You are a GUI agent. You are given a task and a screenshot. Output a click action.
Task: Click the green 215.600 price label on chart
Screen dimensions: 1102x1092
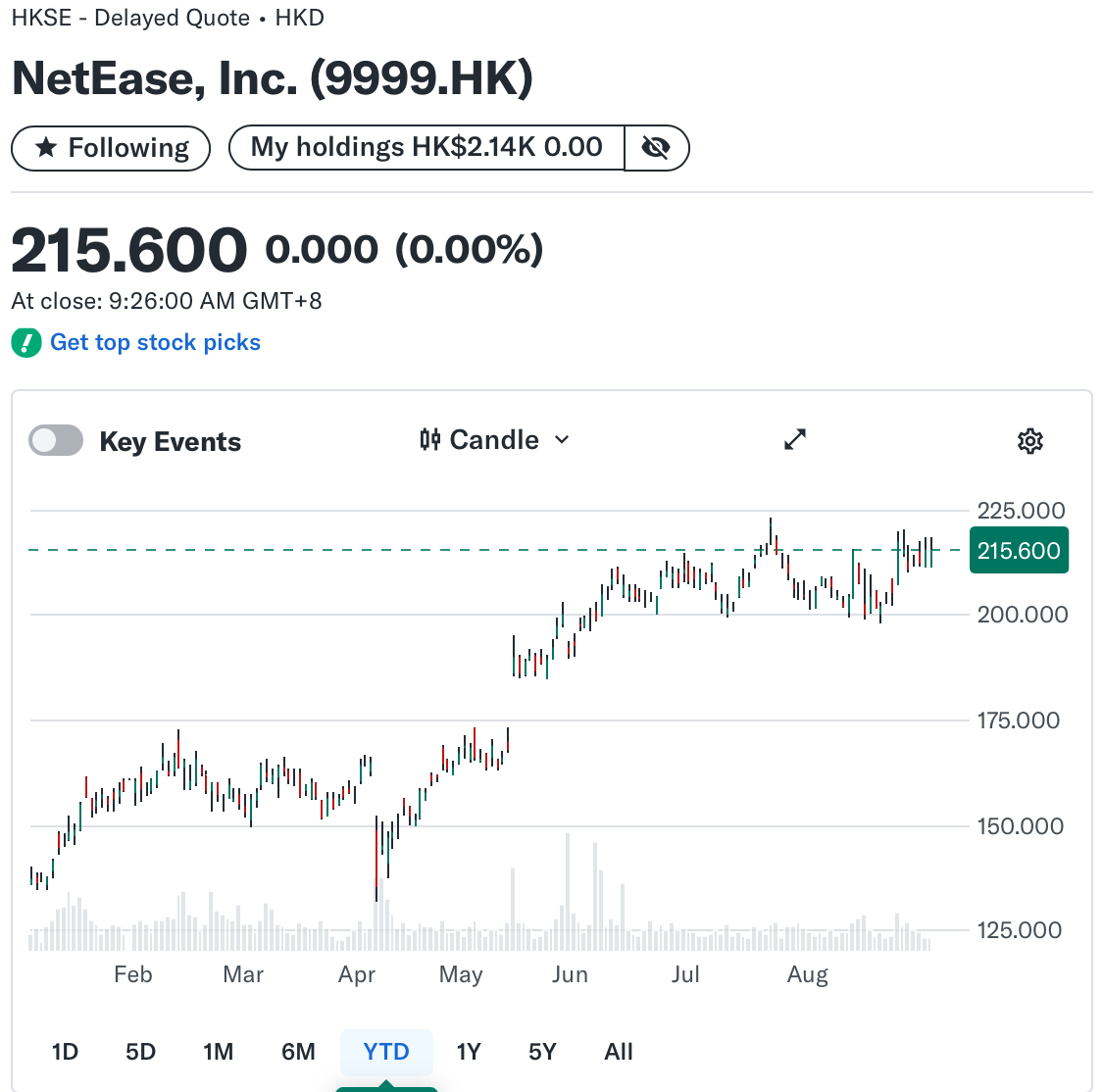tap(1019, 550)
